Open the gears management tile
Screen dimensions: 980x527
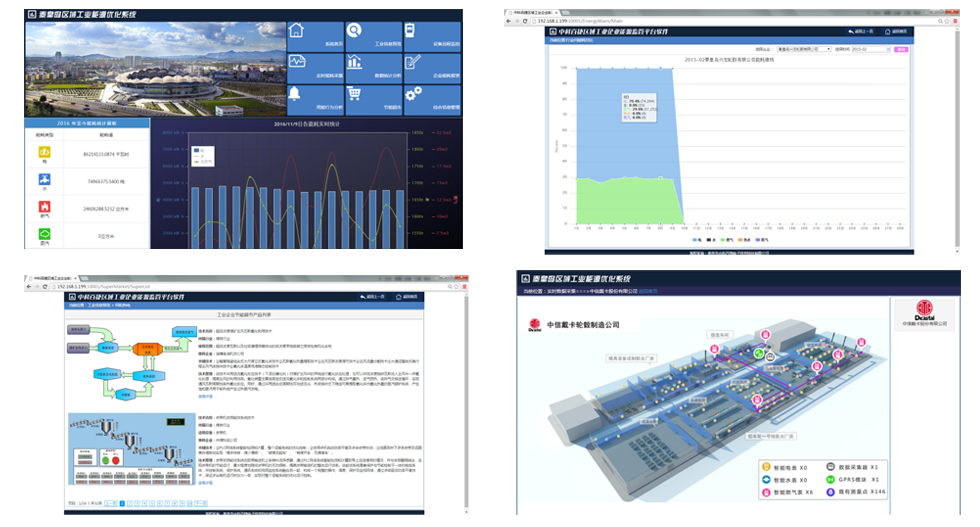[431, 97]
